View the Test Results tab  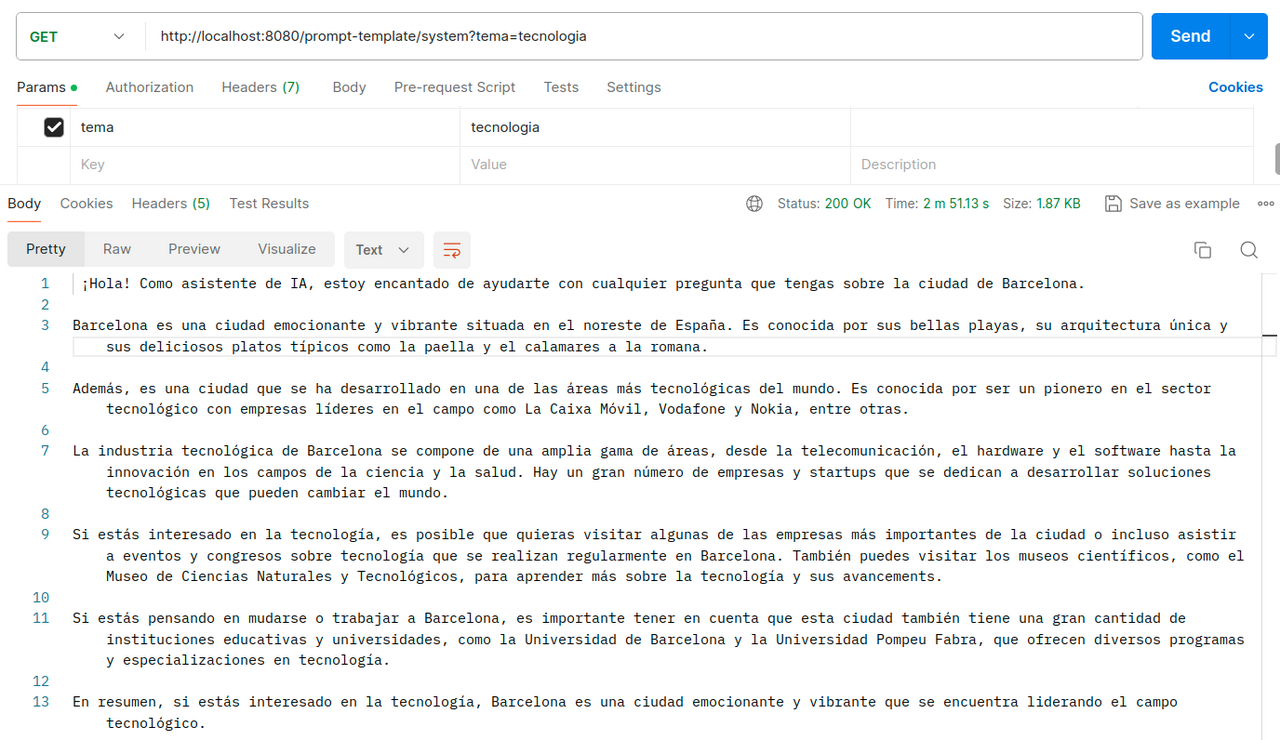269,203
